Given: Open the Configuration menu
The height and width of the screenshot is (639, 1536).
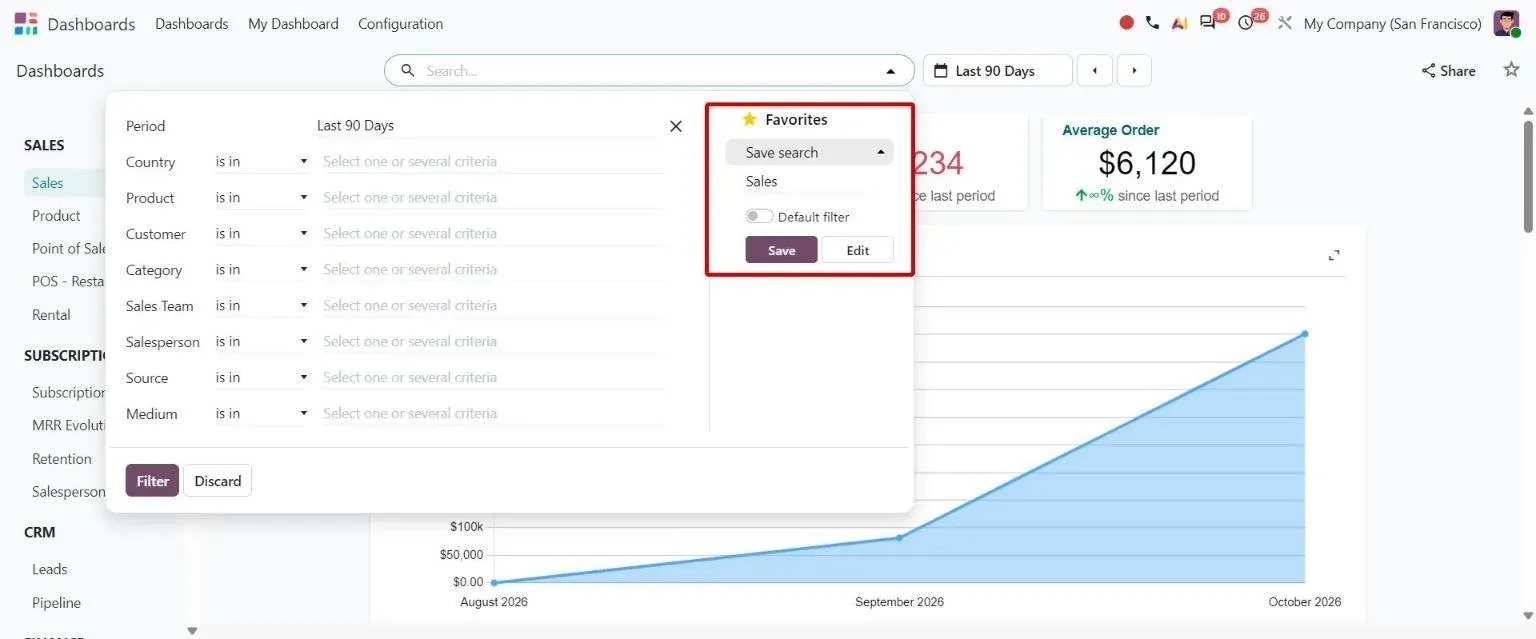Looking at the screenshot, I should (400, 23).
